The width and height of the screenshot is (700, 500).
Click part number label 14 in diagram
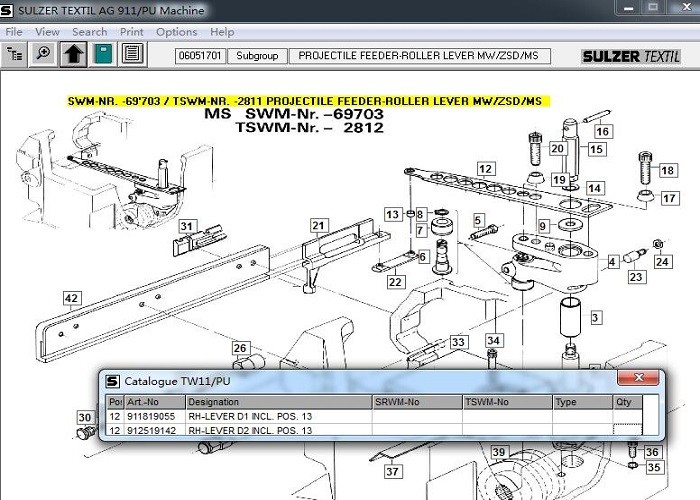click(595, 188)
